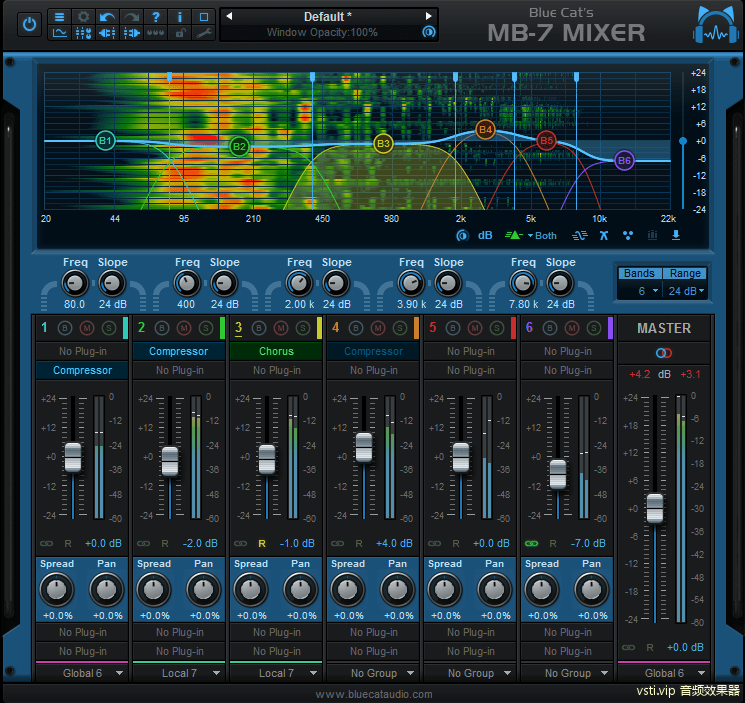Click the mixer faders layout icon
This screenshot has height=703, width=745.
(x=84, y=33)
